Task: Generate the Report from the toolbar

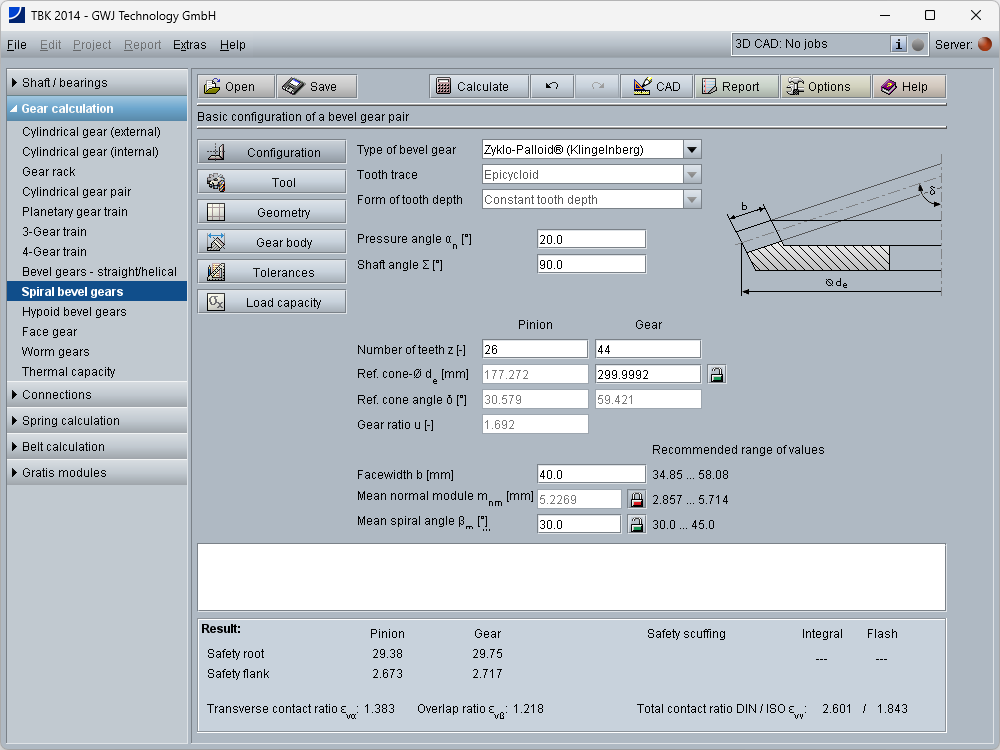Action: click(736, 87)
